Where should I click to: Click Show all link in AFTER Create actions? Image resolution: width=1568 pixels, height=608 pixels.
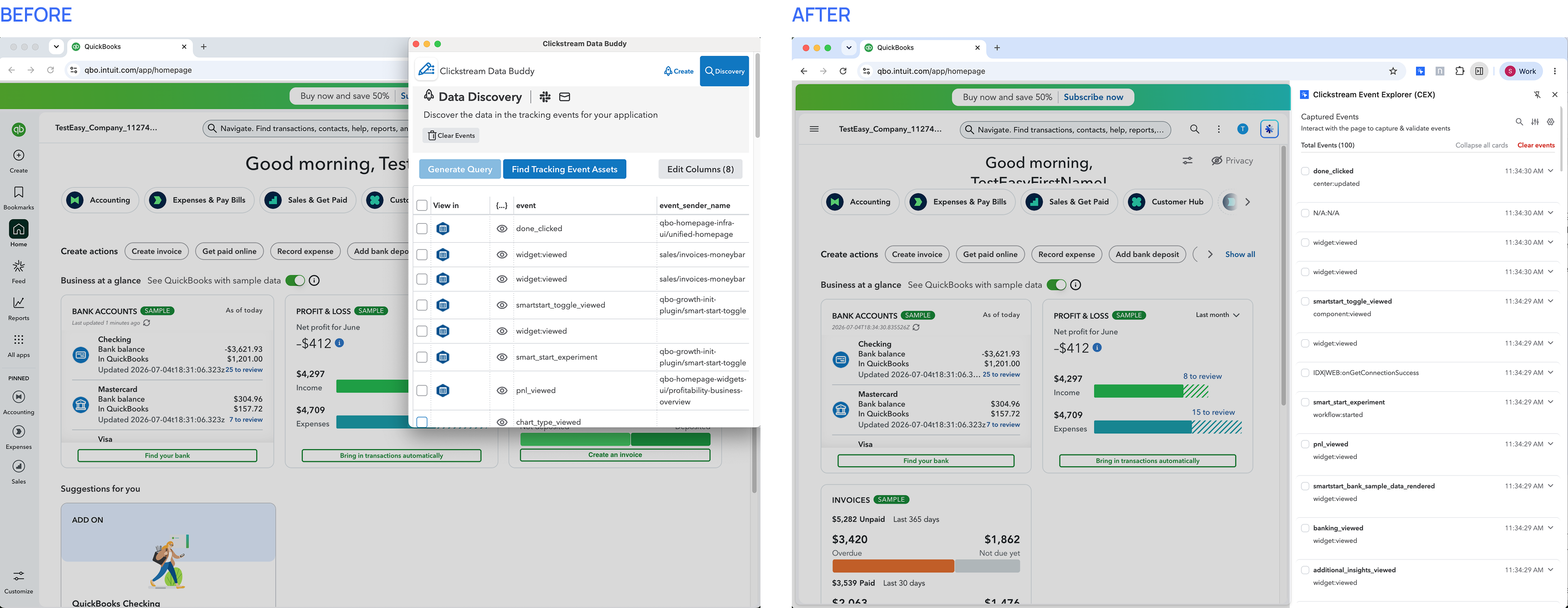[x=1240, y=254]
